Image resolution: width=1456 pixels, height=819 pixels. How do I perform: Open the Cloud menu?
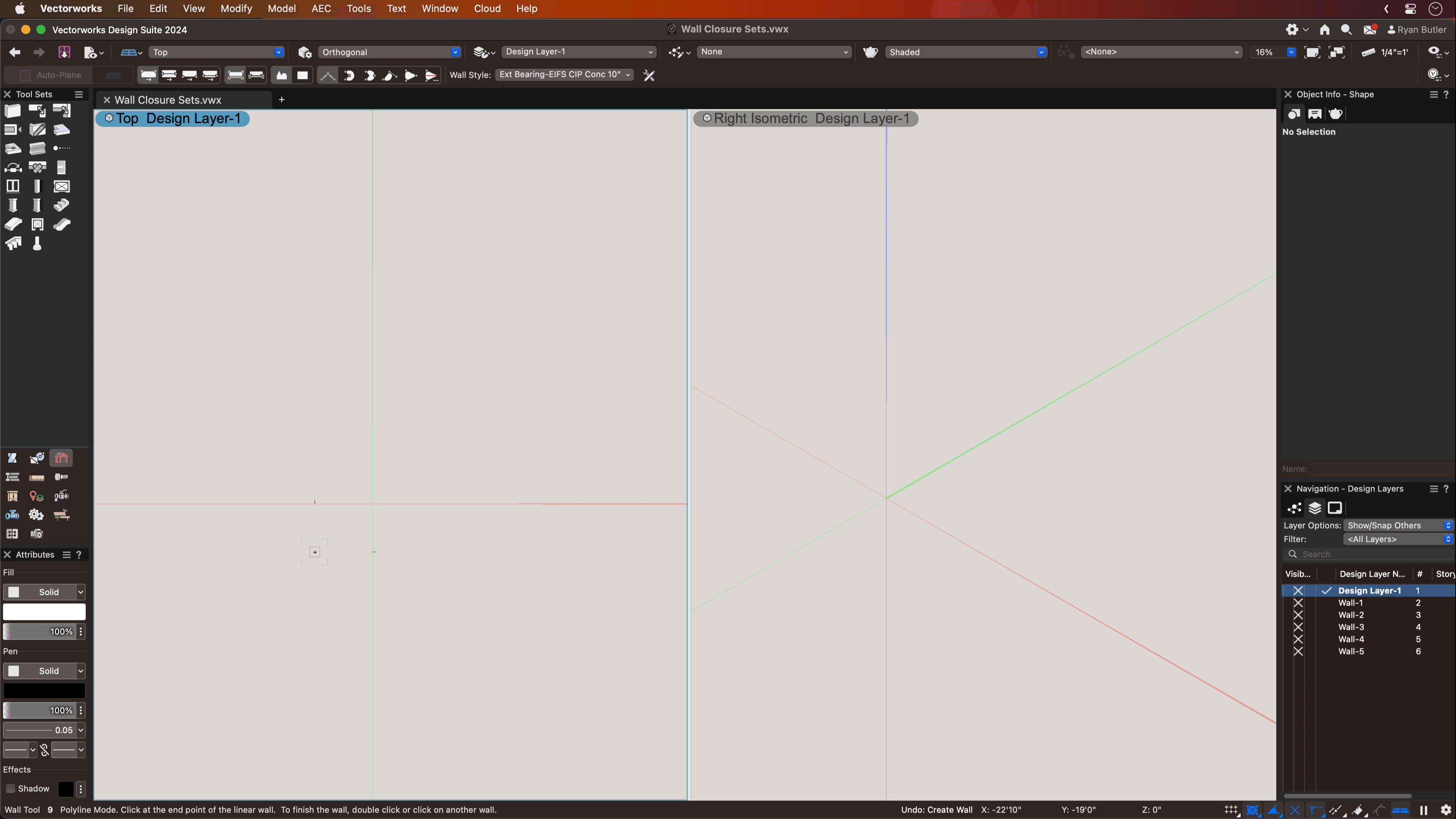487,8
